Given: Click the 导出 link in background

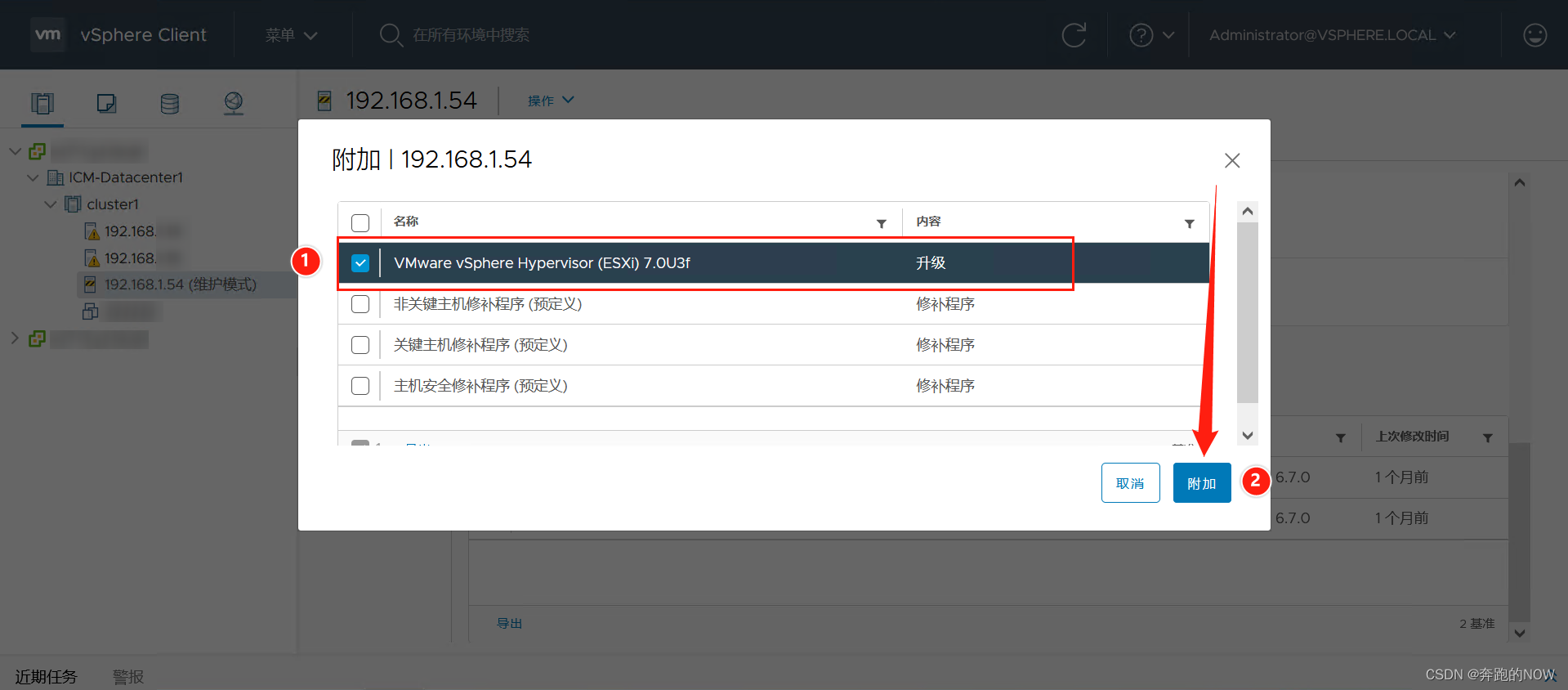Looking at the screenshot, I should 509,623.
